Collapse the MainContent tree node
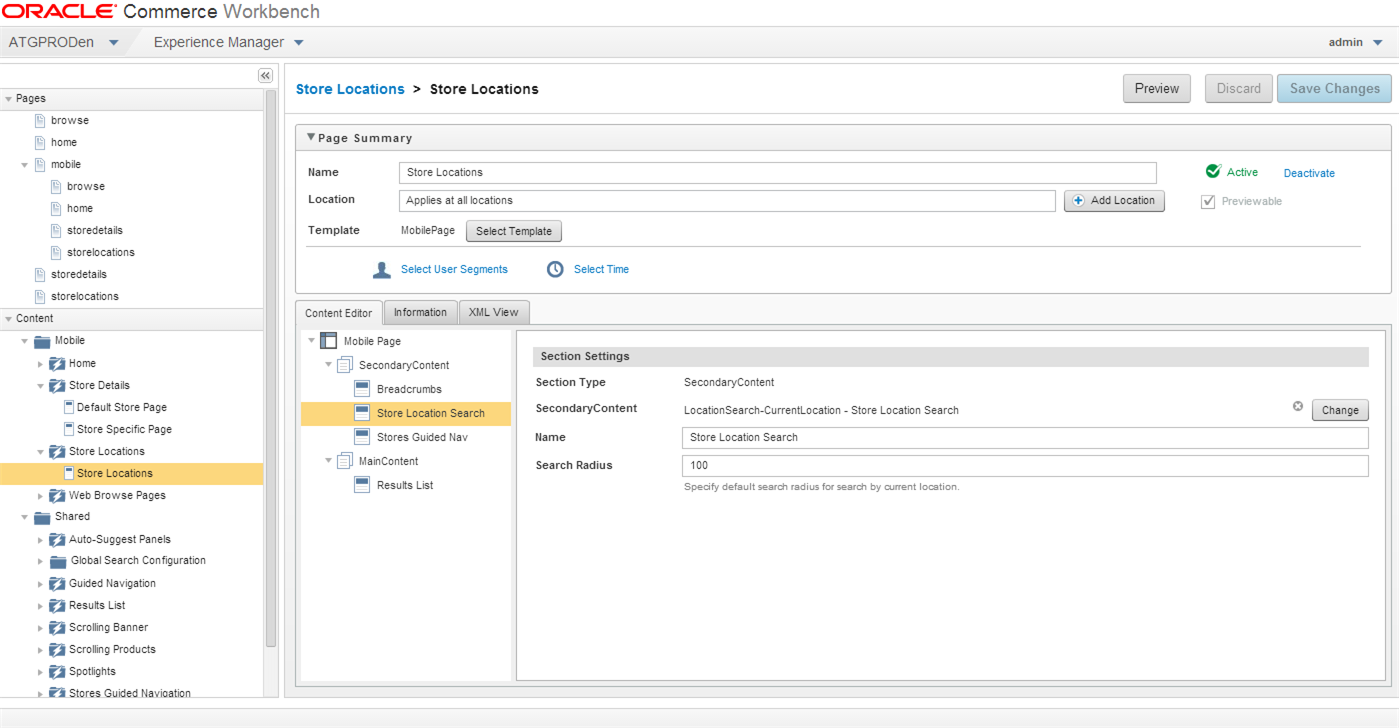1399x728 pixels. (x=329, y=461)
